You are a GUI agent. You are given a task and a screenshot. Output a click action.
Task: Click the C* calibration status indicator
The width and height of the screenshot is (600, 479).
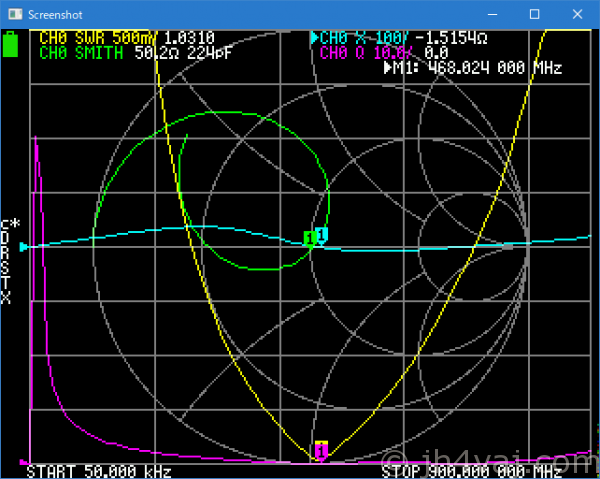pos(8,224)
